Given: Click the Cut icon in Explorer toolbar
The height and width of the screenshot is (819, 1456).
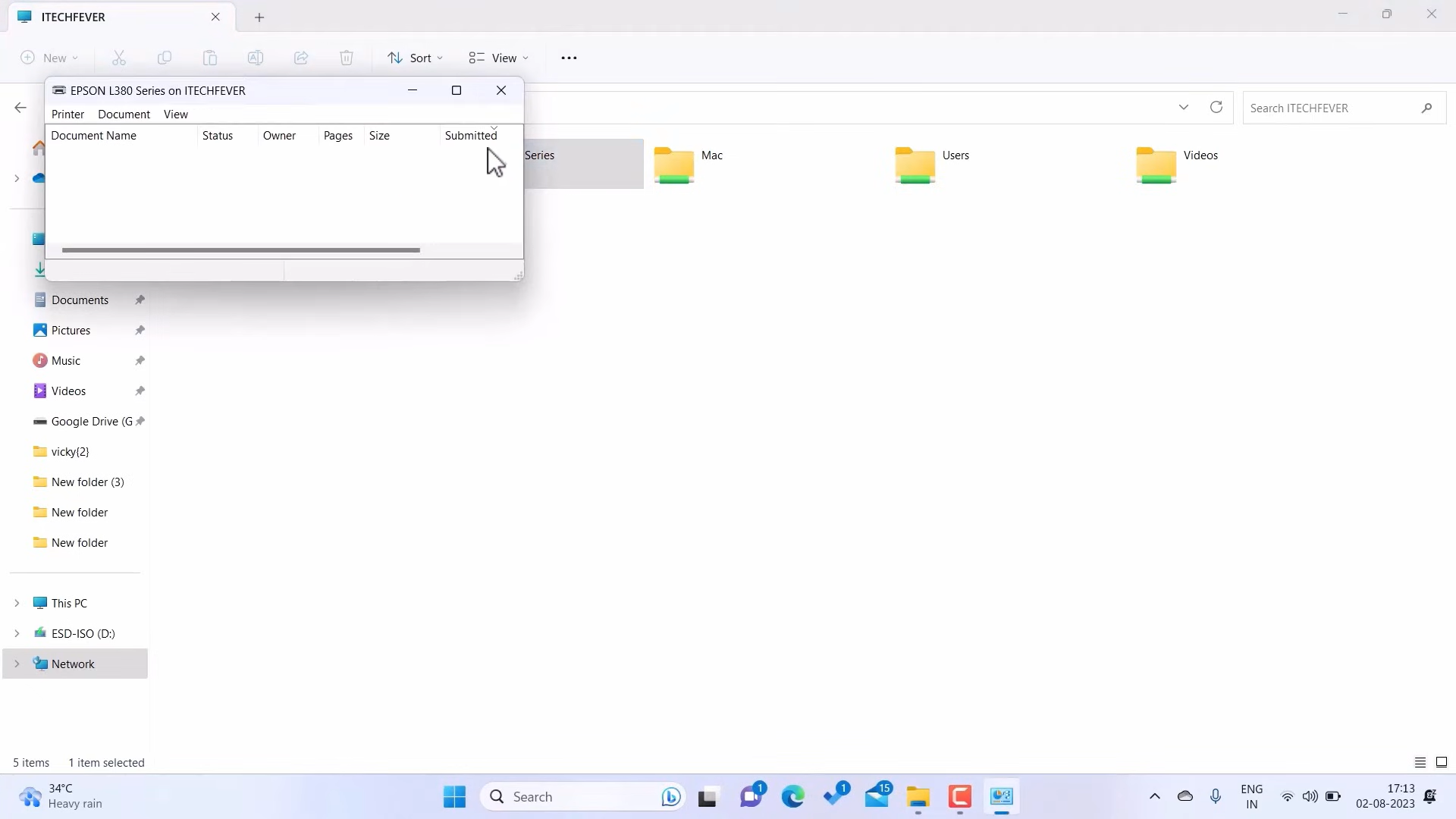Looking at the screenshot, I should pos(119,58).
